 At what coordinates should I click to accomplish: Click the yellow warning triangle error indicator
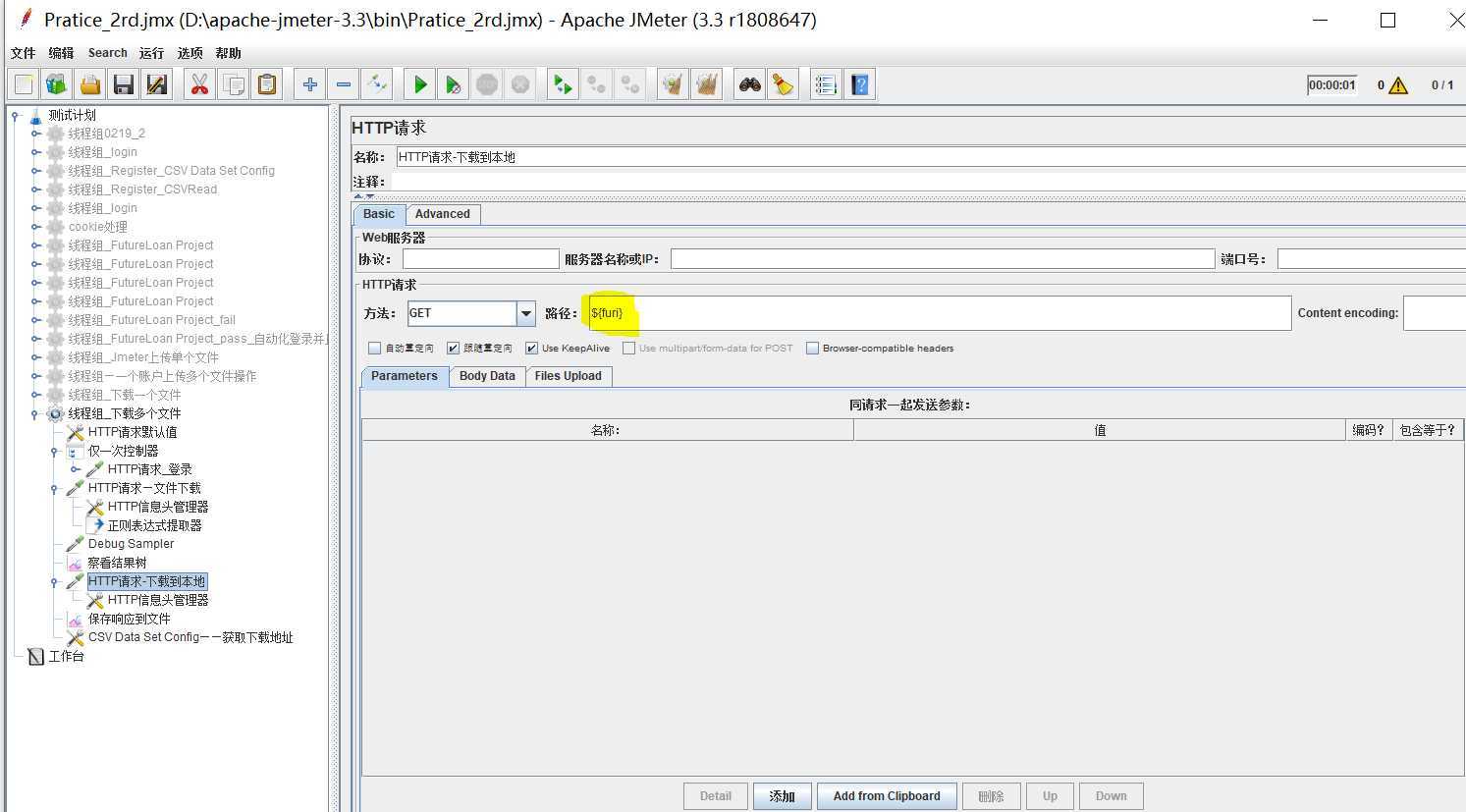coord(1398,85)
